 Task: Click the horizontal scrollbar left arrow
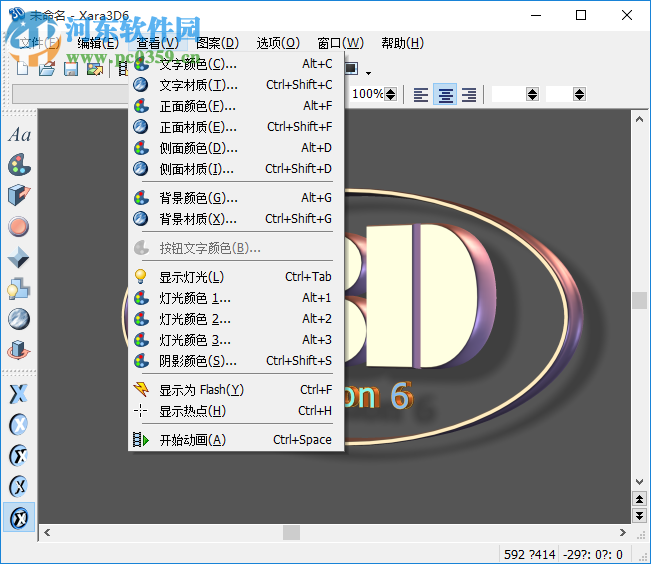click(x=47, y=532)
